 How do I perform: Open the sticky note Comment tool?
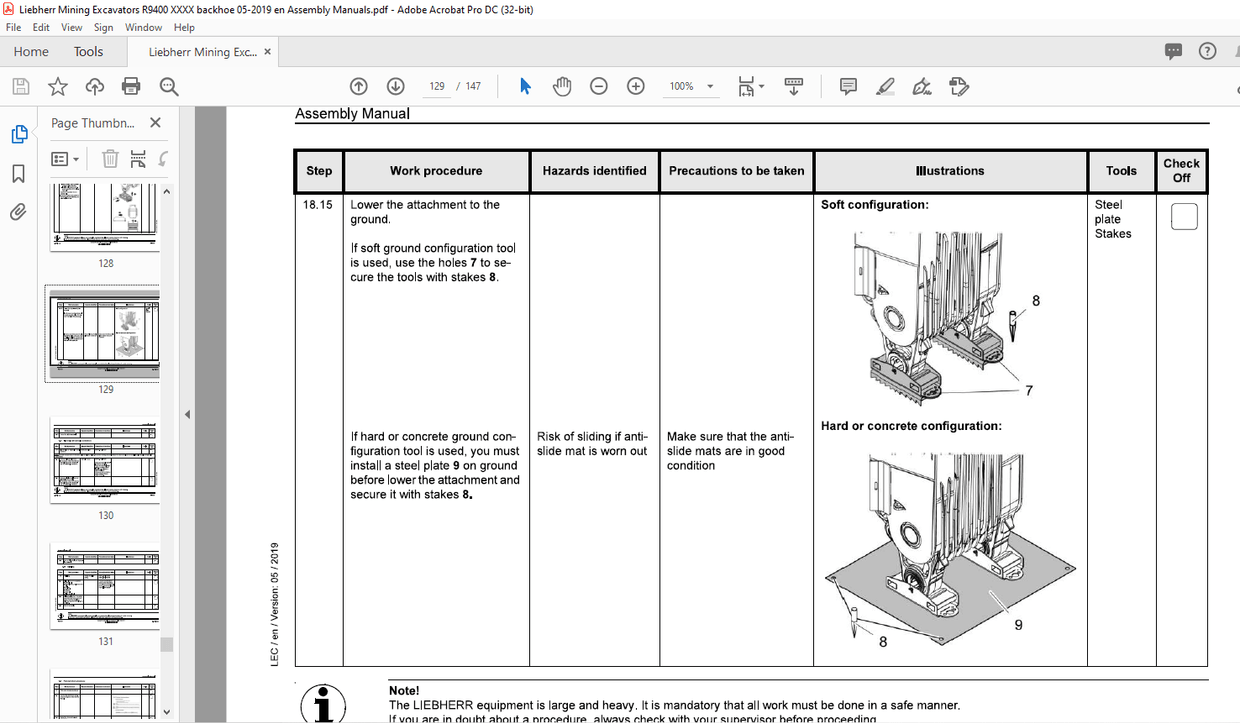[x=847, y=87]
